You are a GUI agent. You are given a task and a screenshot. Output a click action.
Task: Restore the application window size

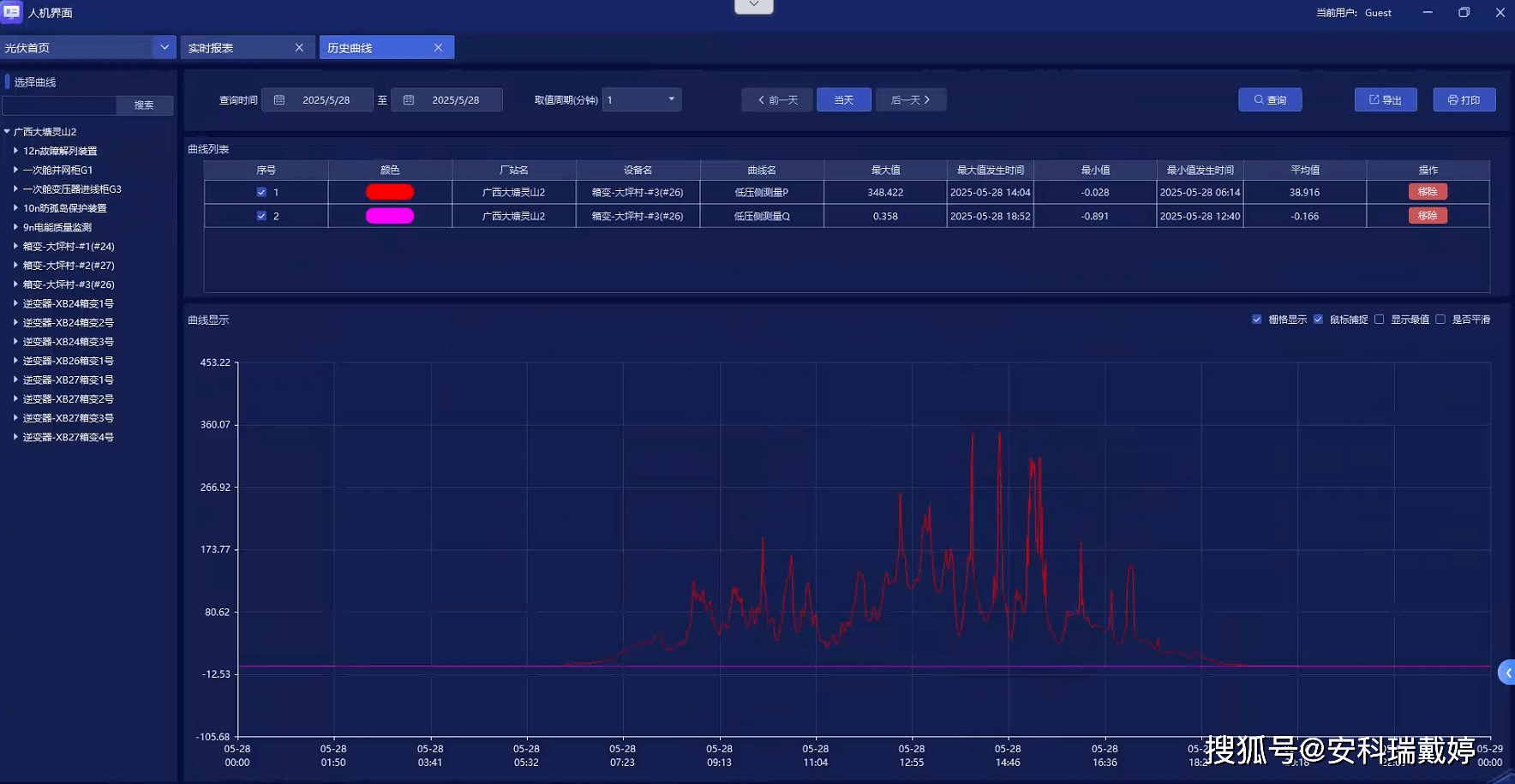pos(1464,13)
